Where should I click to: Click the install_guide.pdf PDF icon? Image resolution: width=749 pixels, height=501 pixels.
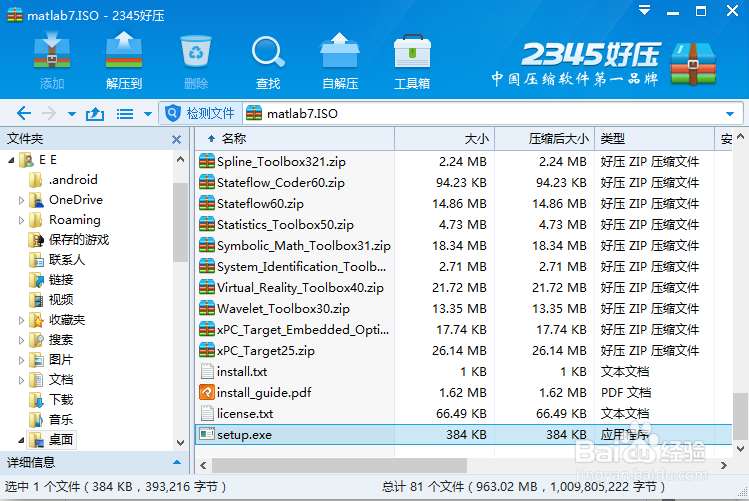[207, 393]
